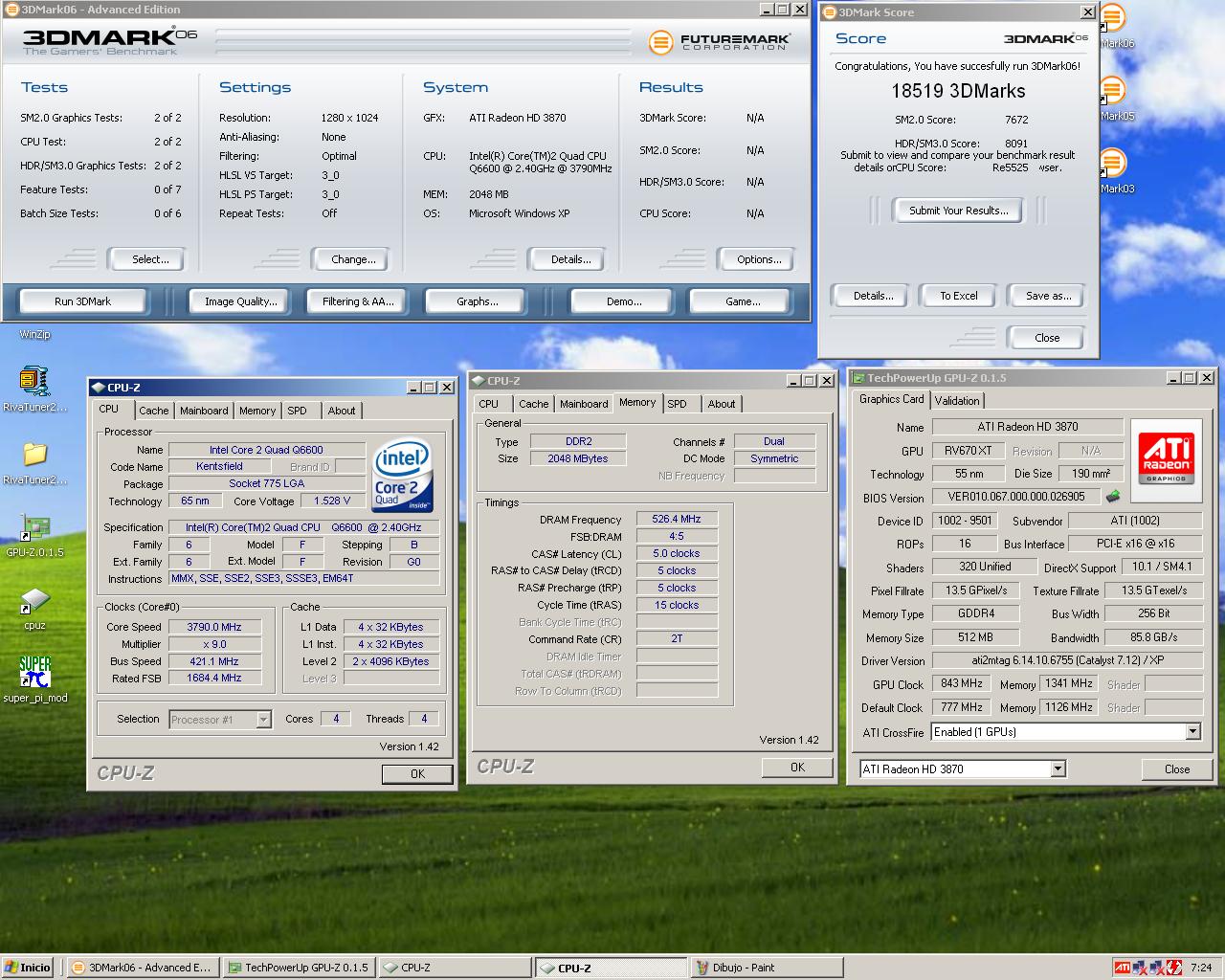Click To Excel button in Score window
Viewport: 1225px width, 980px height.
point(958,296)
